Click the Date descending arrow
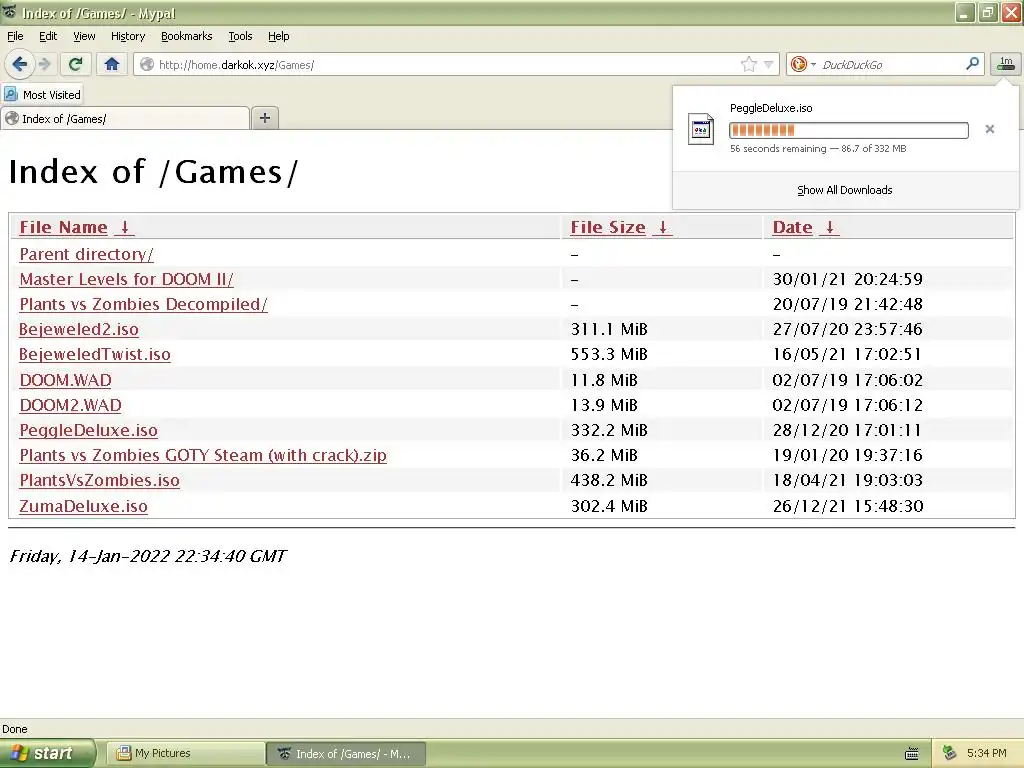The height and width of the screenshot is (768, 1024). [829, 227]
